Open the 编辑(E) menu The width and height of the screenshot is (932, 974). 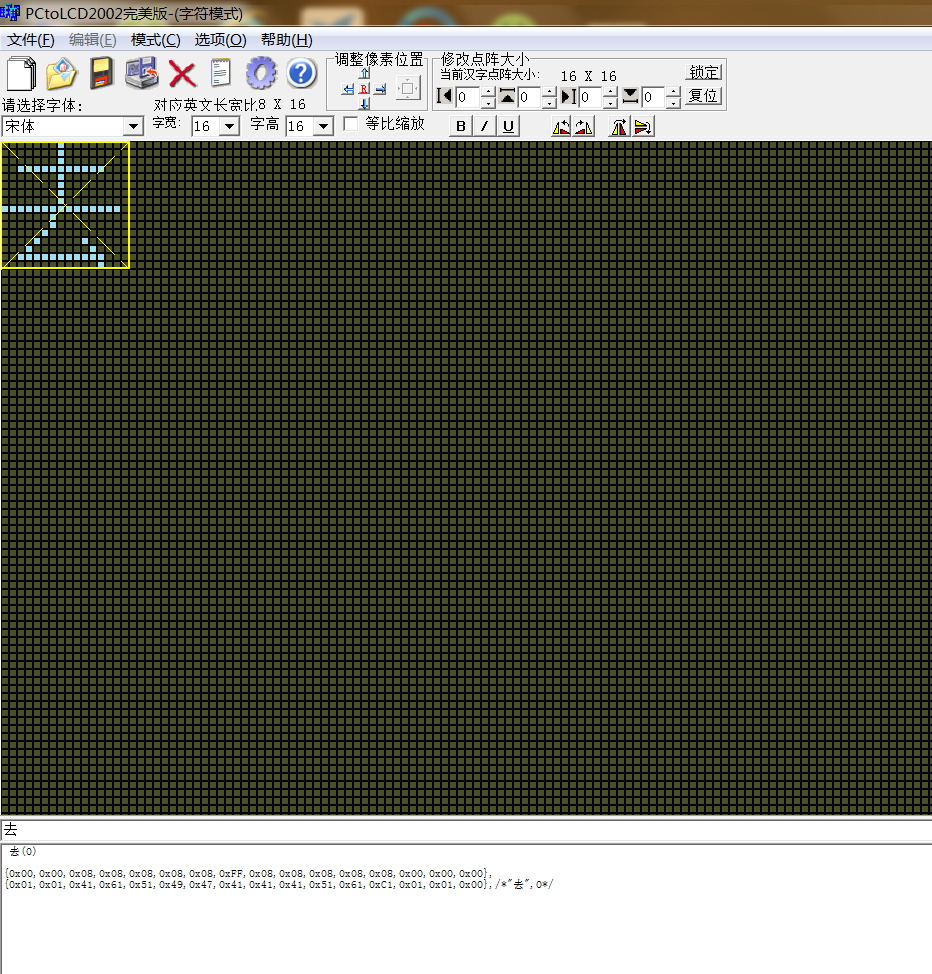pos(93,40)
